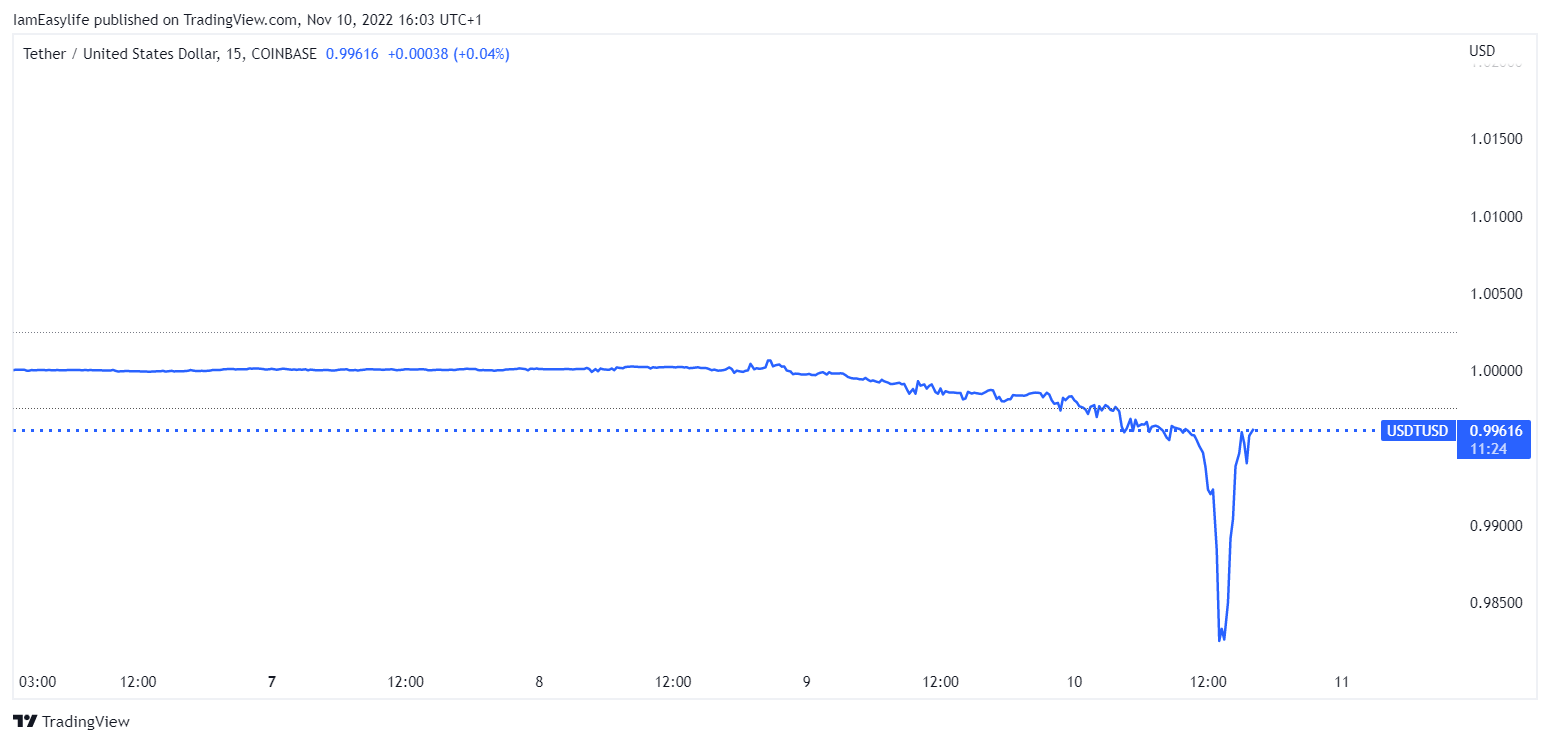1550x743 pixels.
Task: Click the 0.99000 price axis label
Action: click(x=1497, y=526)
